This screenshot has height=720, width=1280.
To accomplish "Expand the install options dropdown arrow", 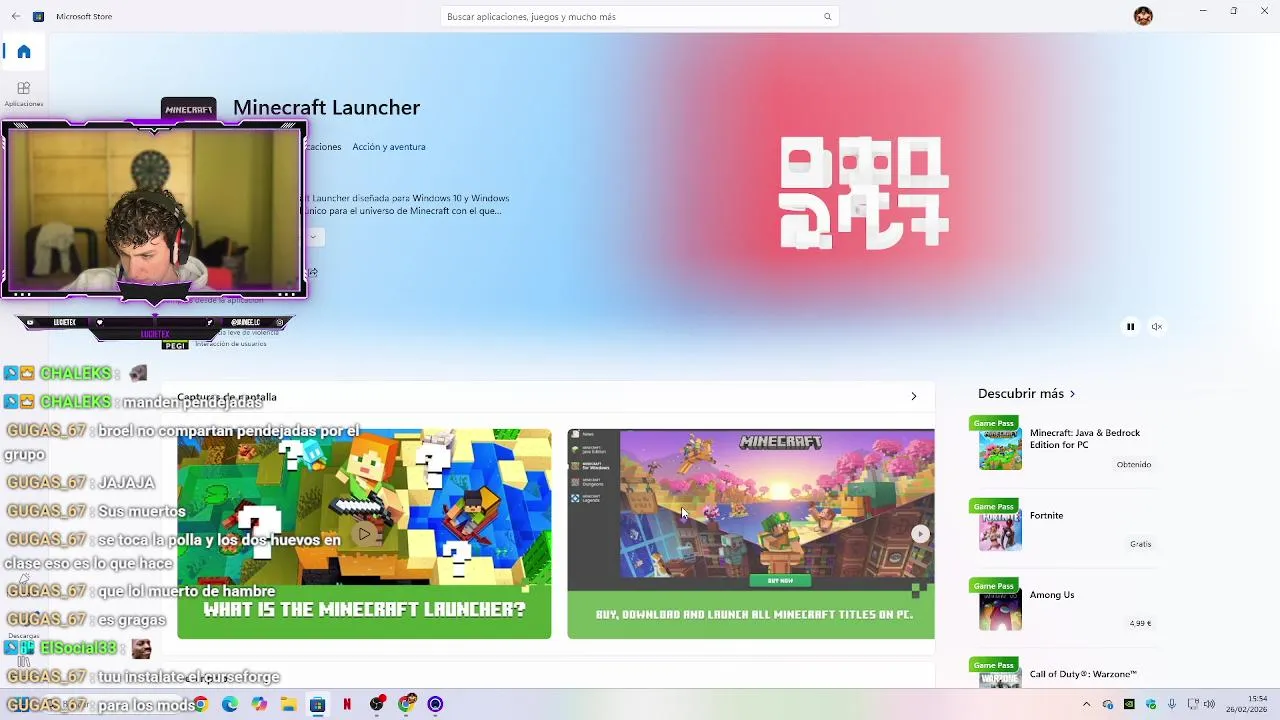I will 314,237.
